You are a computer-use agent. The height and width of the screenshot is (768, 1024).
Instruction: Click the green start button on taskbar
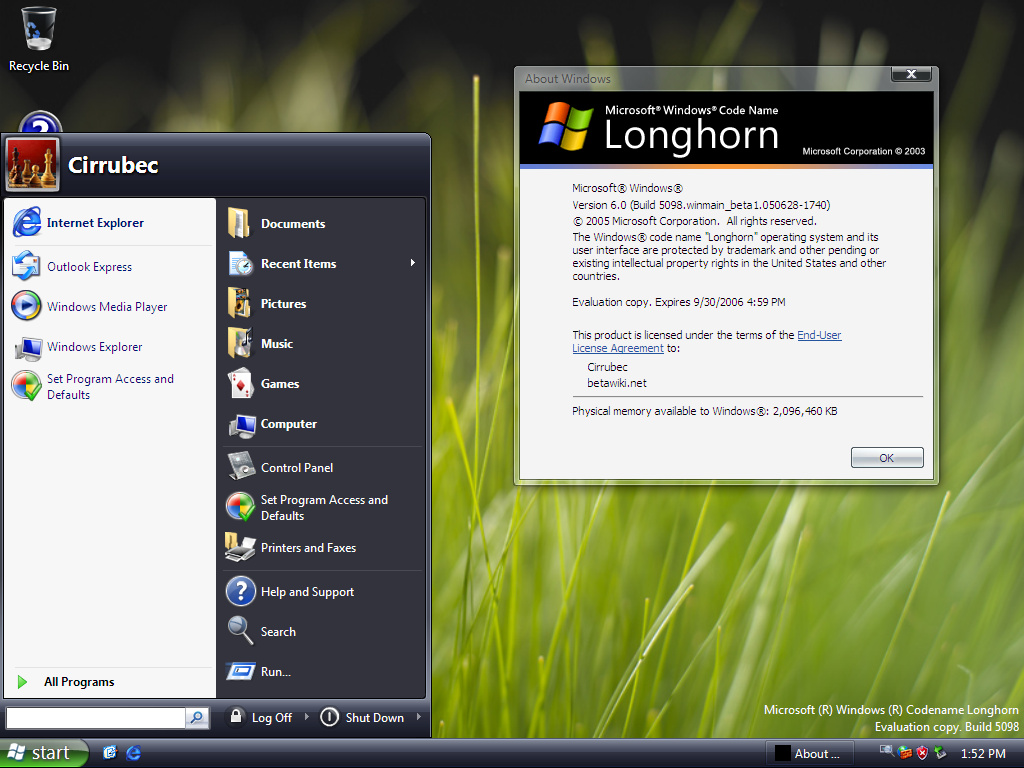pyautogui.click(x=42, y=753)
